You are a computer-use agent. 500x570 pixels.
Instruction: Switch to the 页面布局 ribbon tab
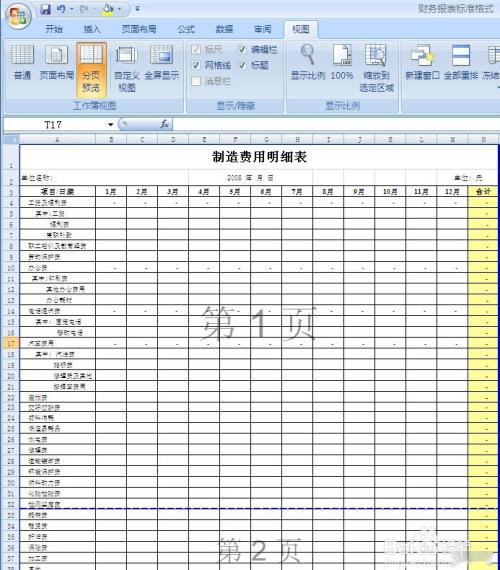tap(139, 29)
